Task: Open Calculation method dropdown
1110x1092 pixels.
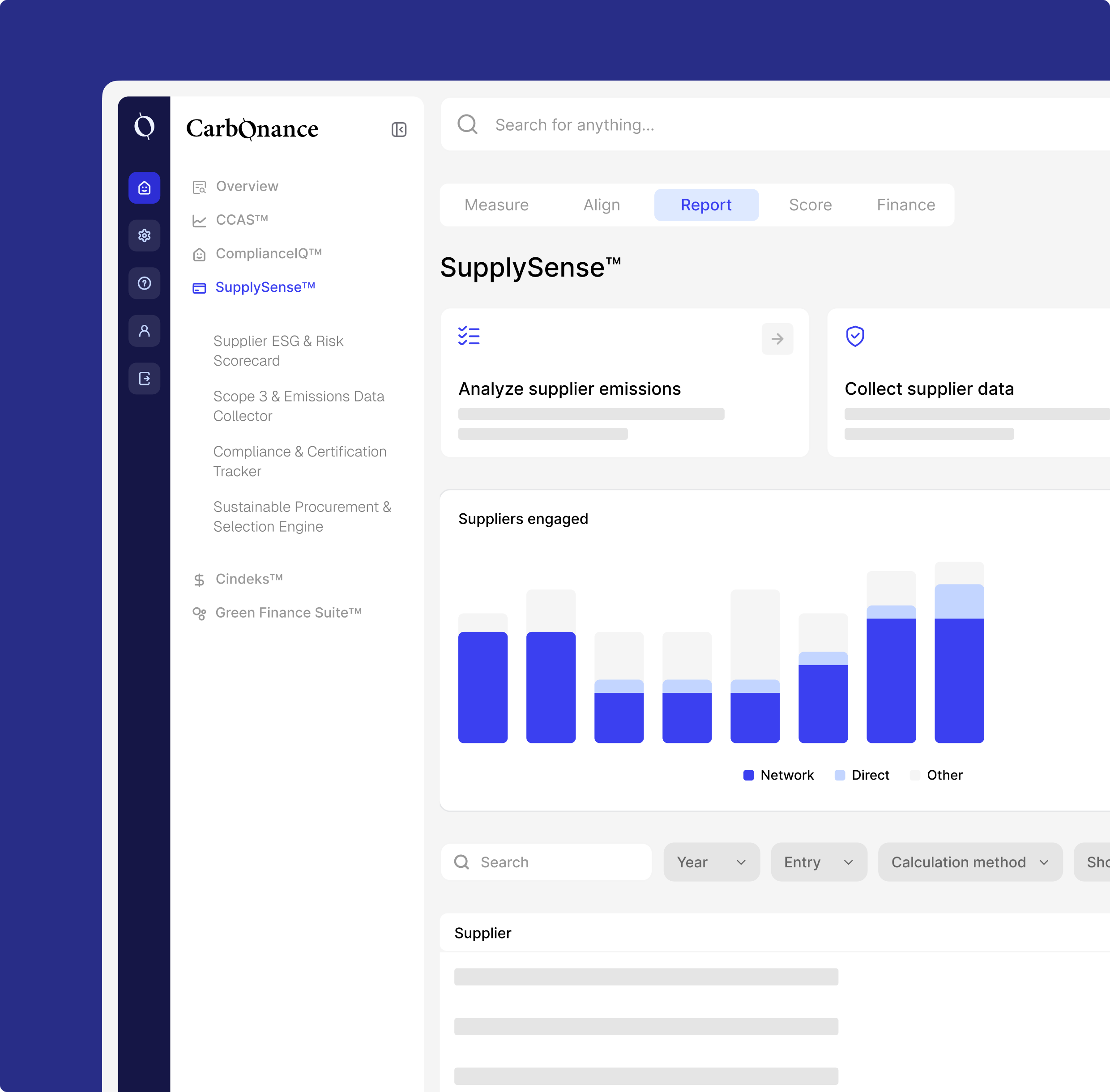Action: pos(969,862)
